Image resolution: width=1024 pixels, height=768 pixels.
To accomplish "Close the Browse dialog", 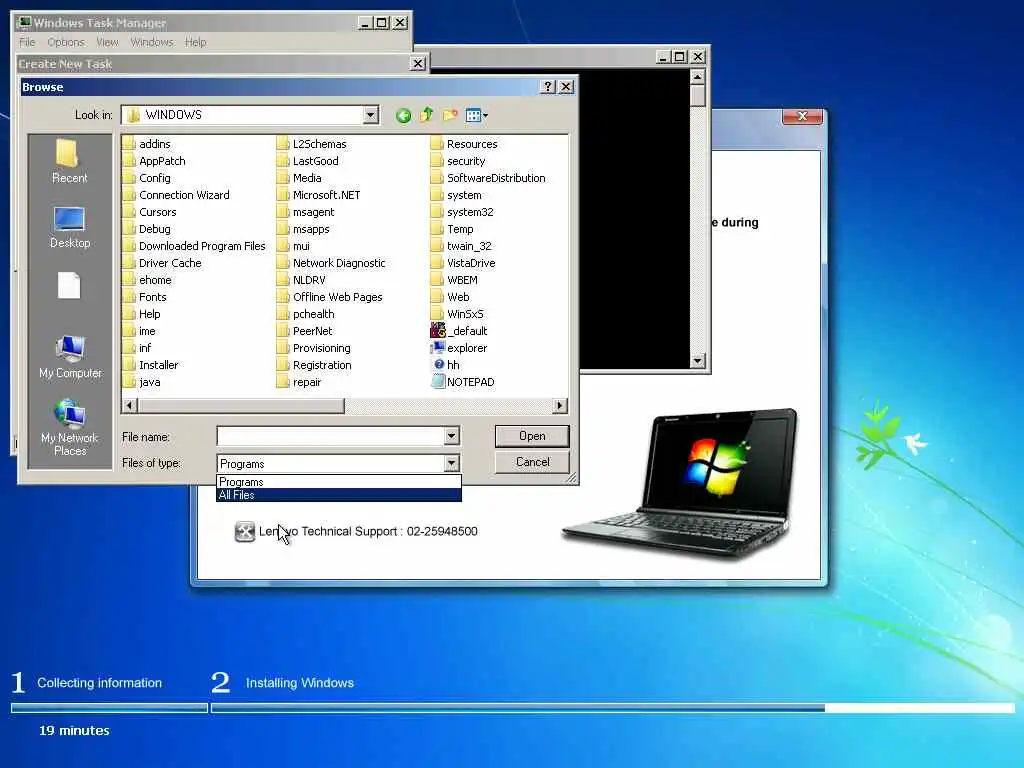I will pos(566,86).
